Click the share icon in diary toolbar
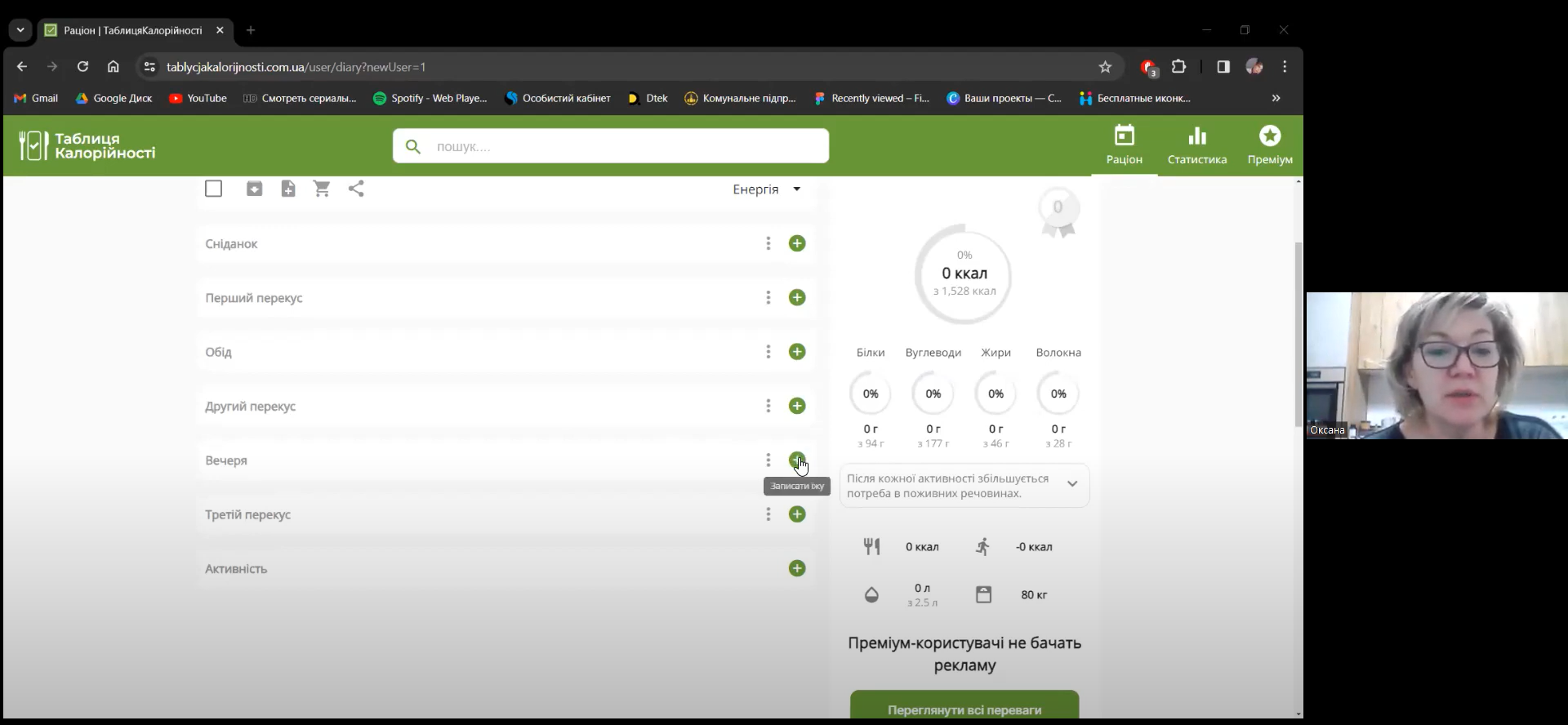The height and width of the screenshot is (725, 1568). (356, 189)
